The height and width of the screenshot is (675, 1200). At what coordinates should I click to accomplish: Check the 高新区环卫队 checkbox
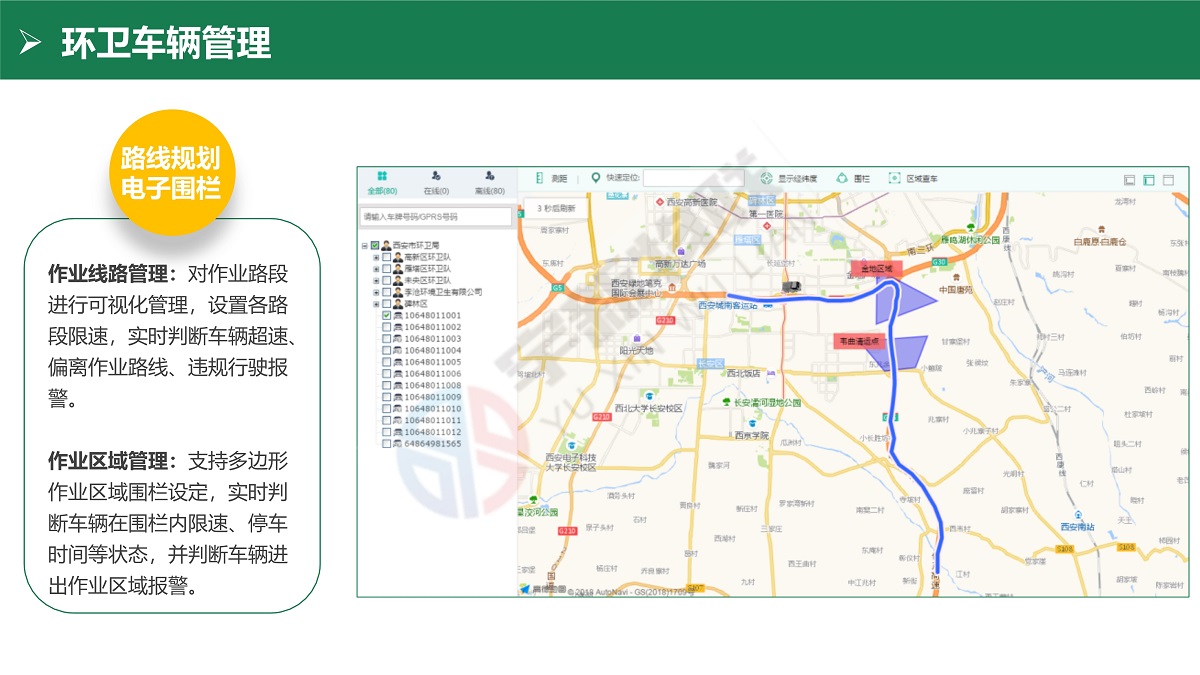pos(386,257)
